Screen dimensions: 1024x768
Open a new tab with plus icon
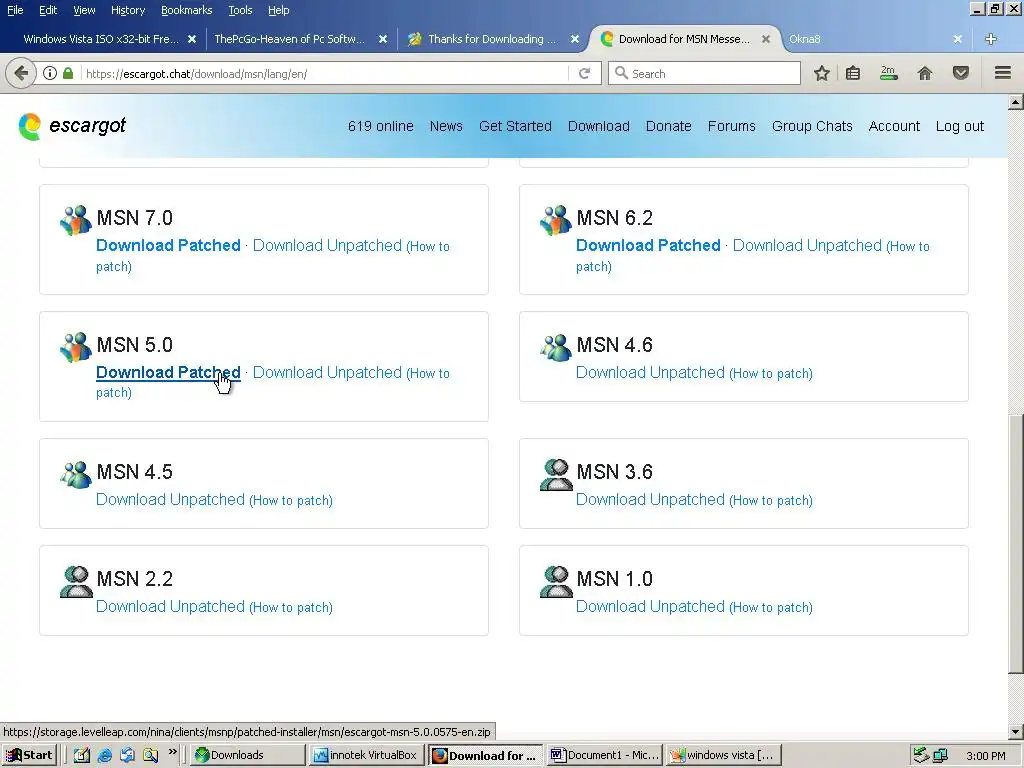(991, 39)
